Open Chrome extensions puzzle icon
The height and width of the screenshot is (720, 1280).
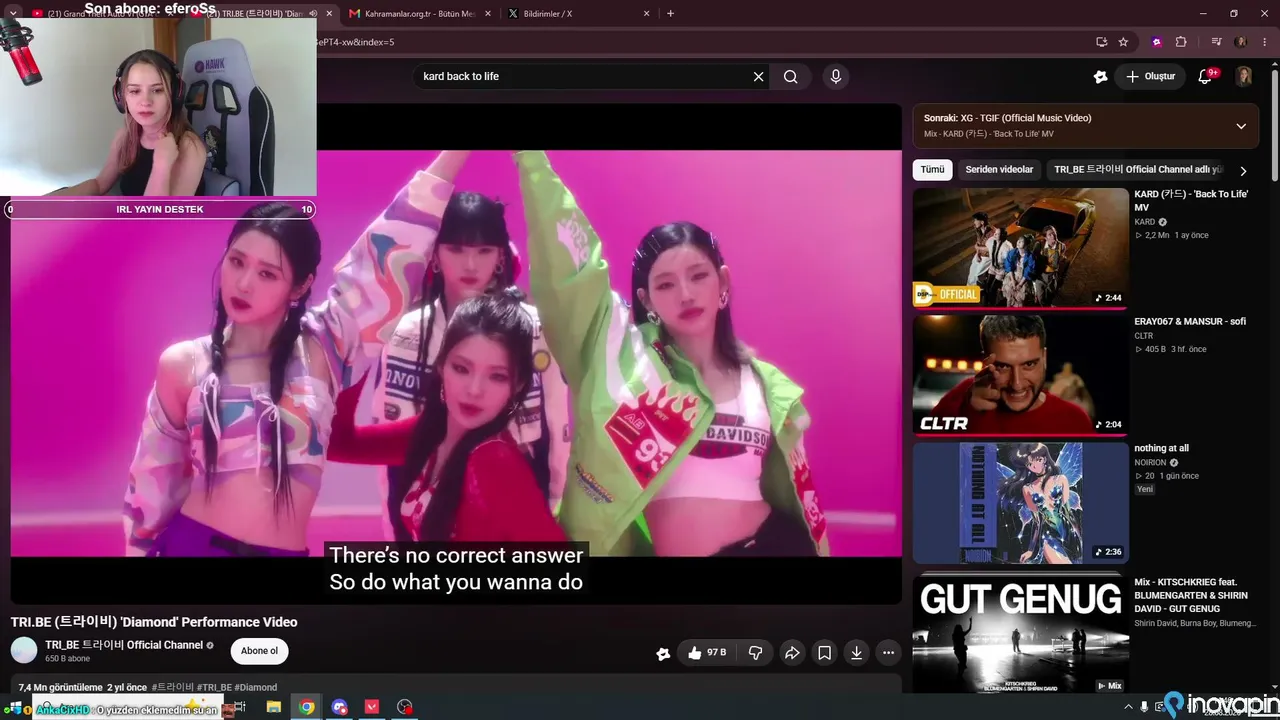coord(1181,42)
